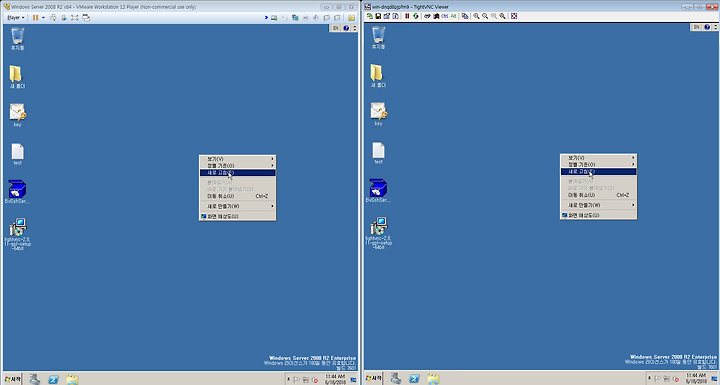Open New submenu in VMware context menu

[x=237, y=206]
